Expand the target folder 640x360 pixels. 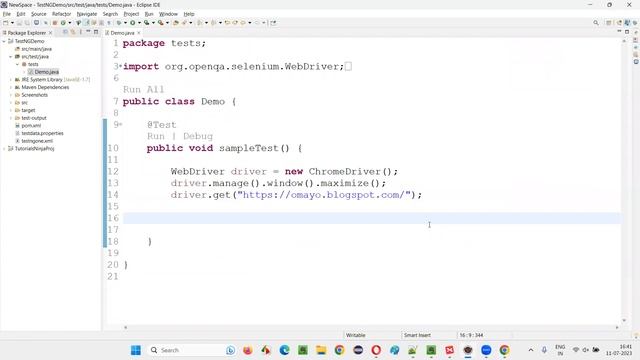click(x=11, y=110)
